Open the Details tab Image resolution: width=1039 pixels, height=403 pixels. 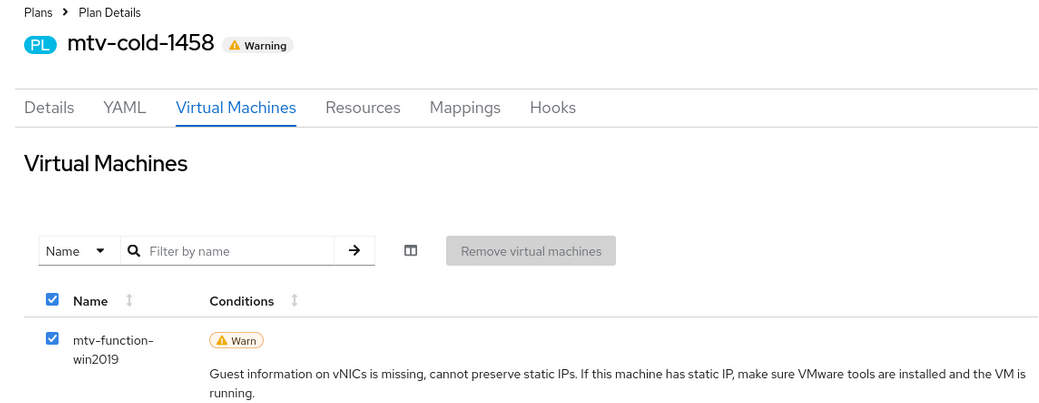49,108
